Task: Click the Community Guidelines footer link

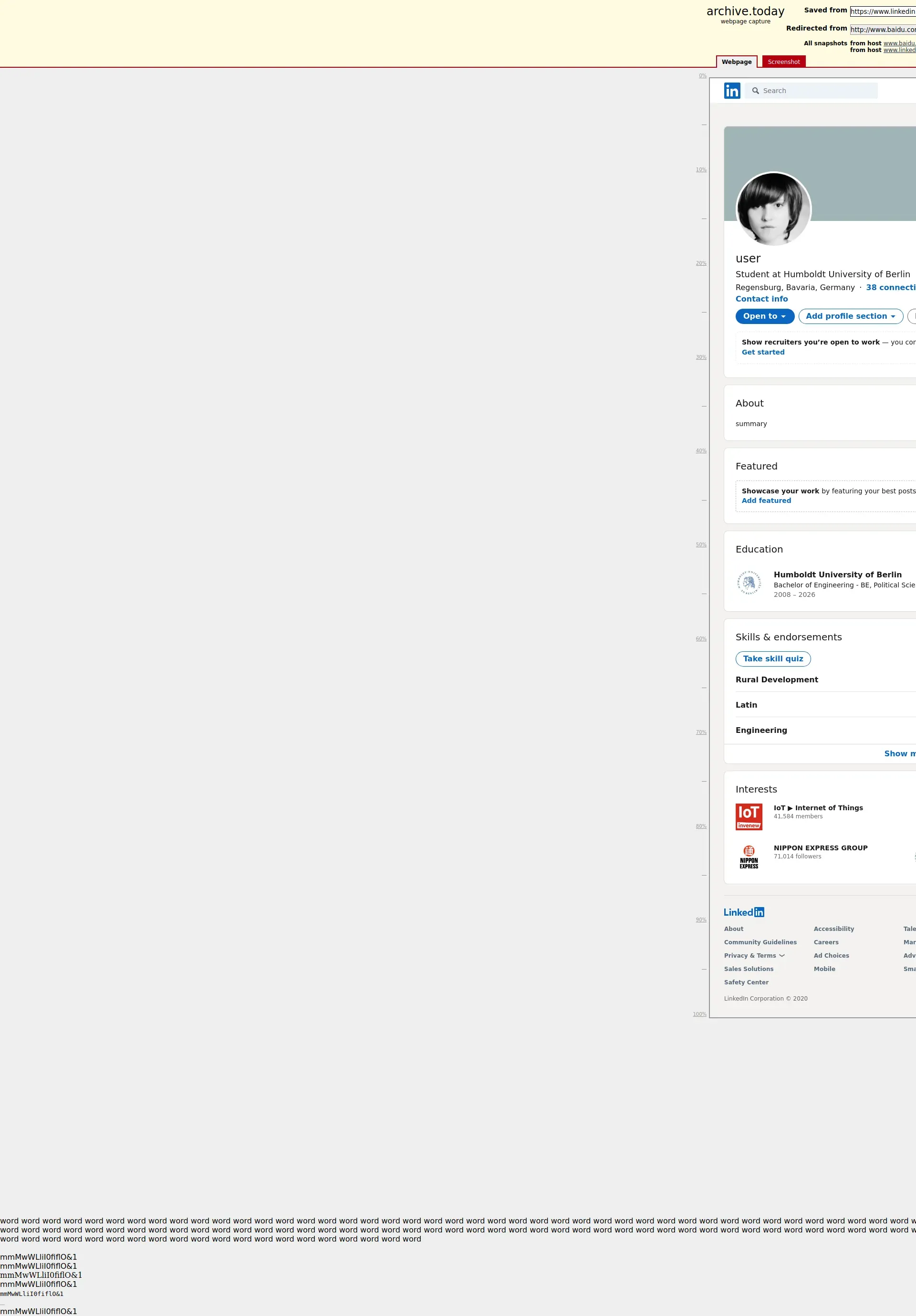Action: click(760, 942)
